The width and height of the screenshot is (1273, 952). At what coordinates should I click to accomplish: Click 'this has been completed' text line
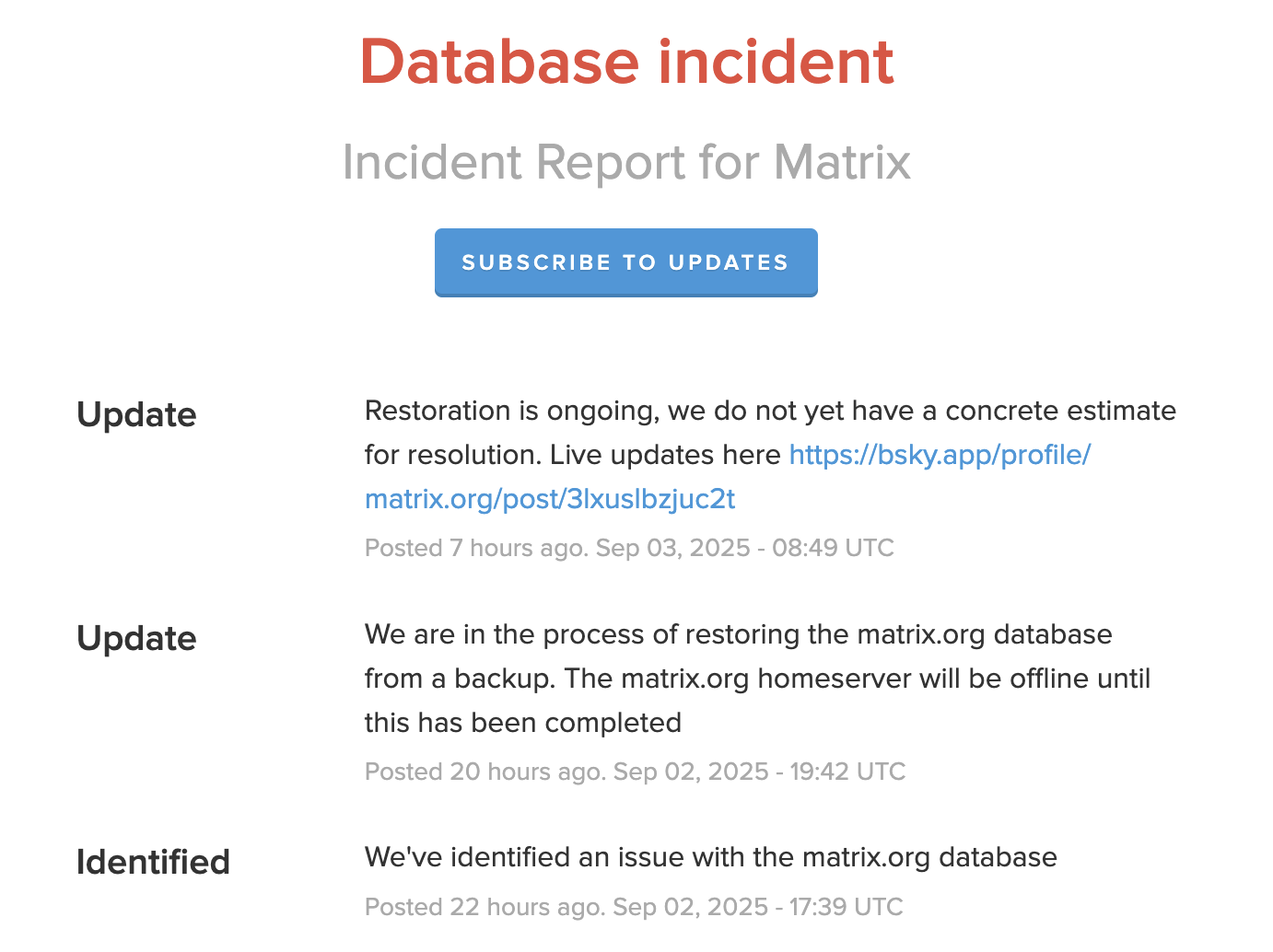[x=522, y=723]
